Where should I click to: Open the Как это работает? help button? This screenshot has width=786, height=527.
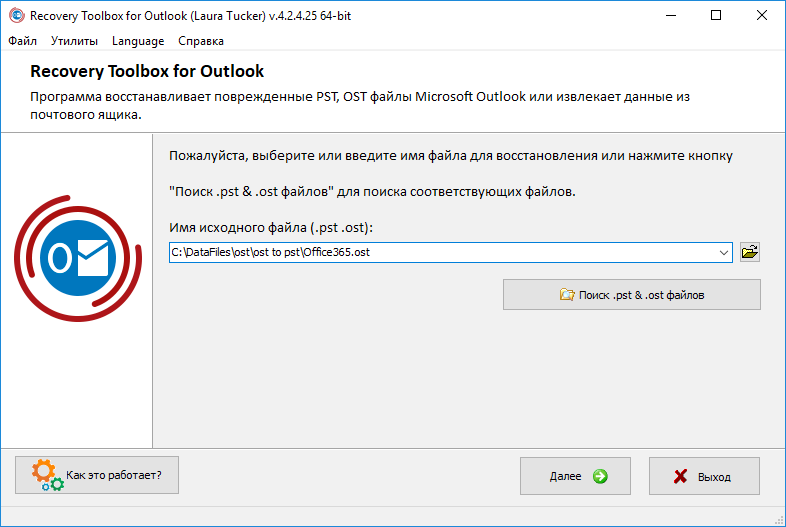(97, 474)
